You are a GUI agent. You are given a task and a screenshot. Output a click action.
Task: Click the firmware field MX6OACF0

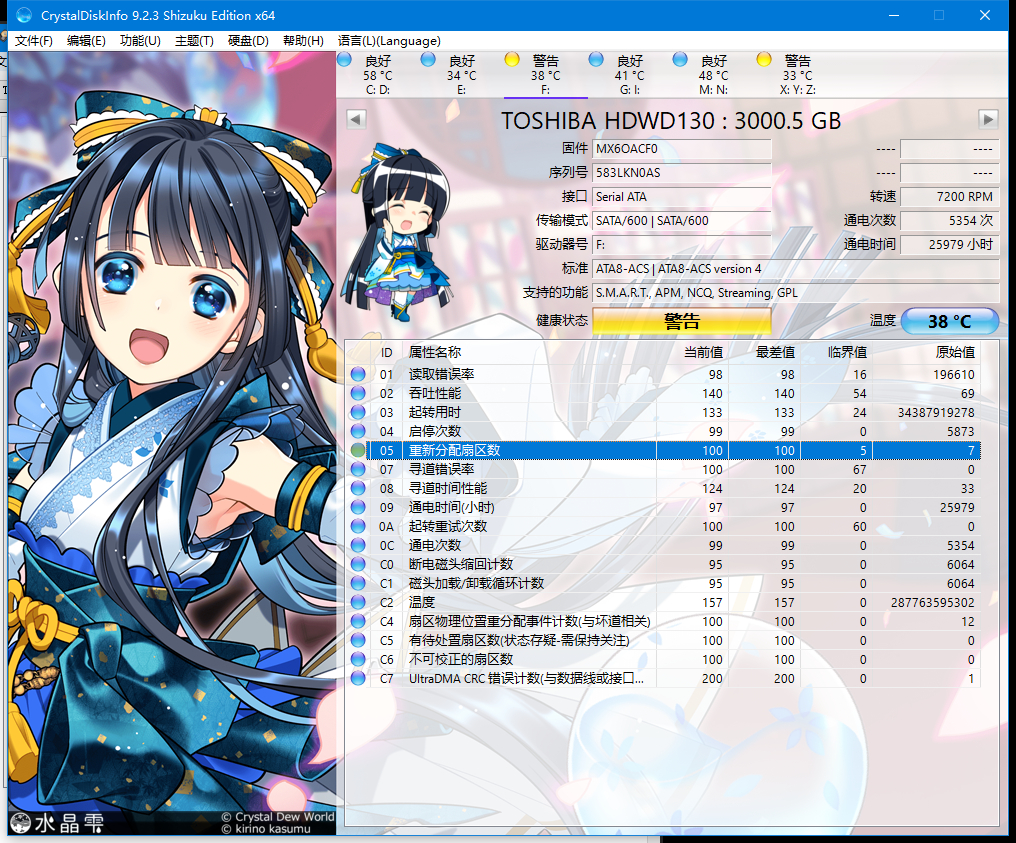click(682, 148)
